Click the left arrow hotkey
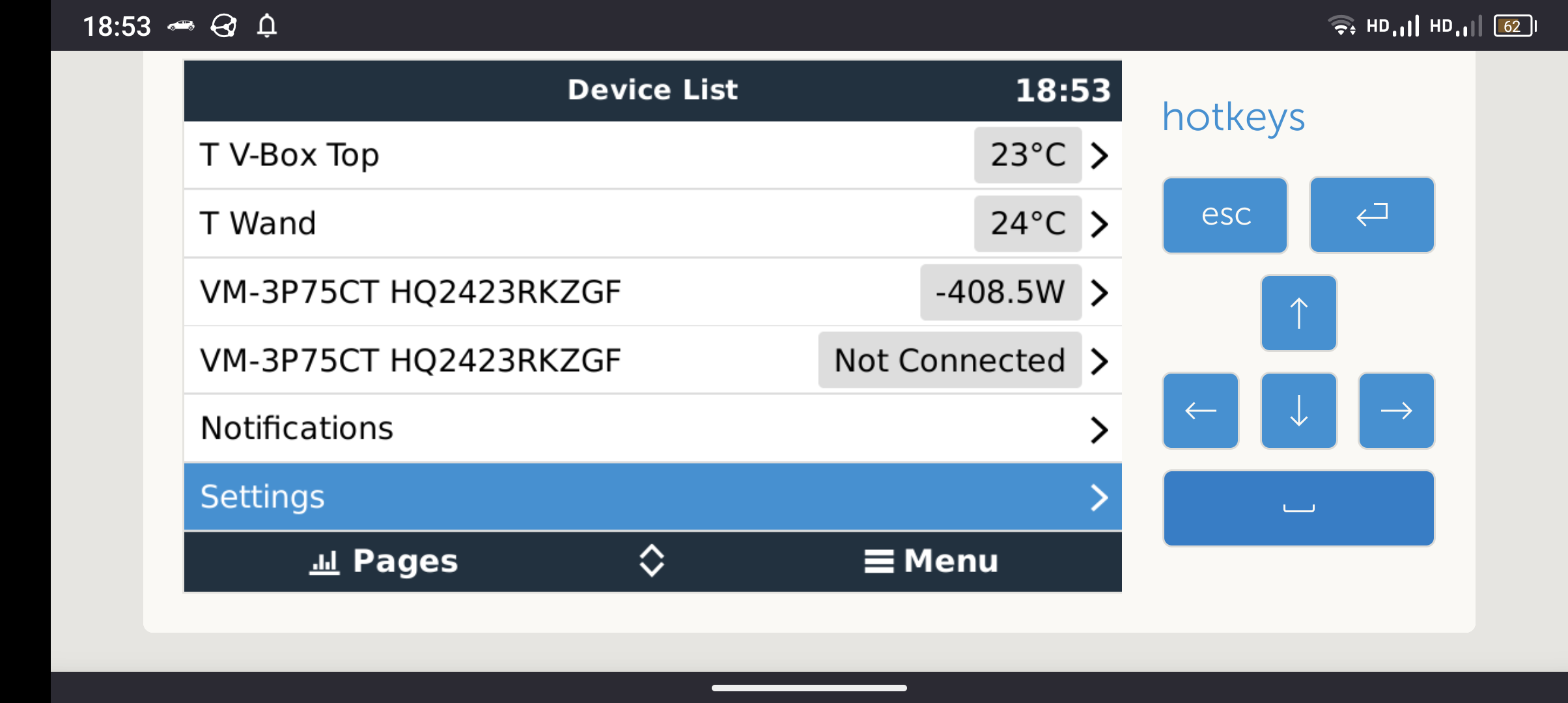 [x=1201, y=411]
